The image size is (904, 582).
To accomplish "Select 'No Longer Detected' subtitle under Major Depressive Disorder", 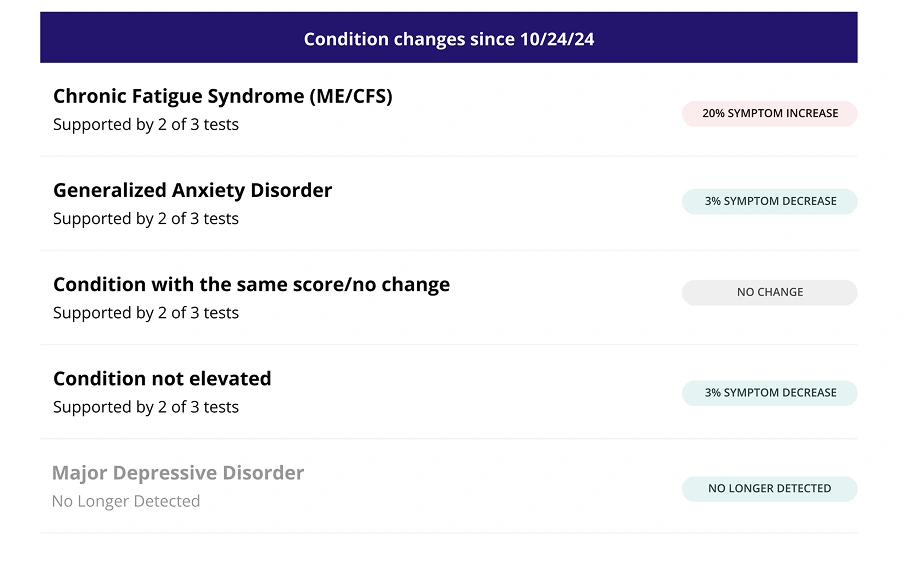I will click(126, 501).
